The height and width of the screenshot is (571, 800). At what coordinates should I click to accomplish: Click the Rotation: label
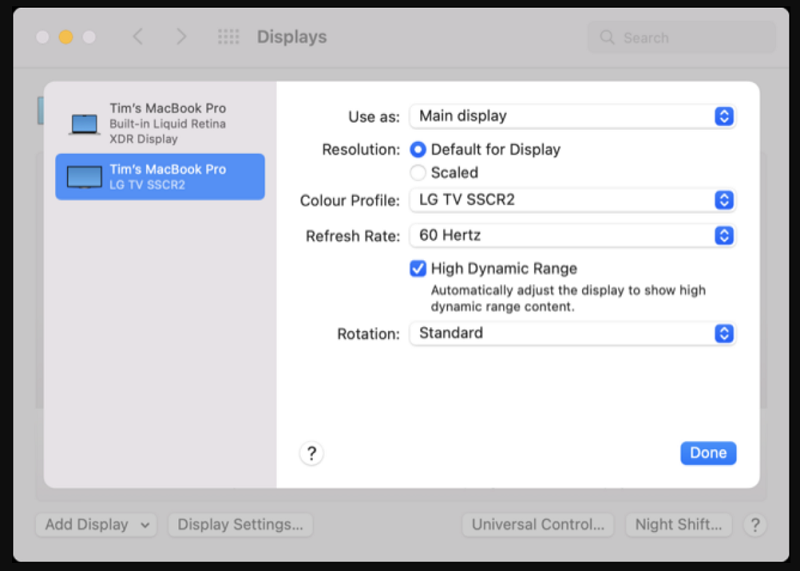tap(368, 334)
